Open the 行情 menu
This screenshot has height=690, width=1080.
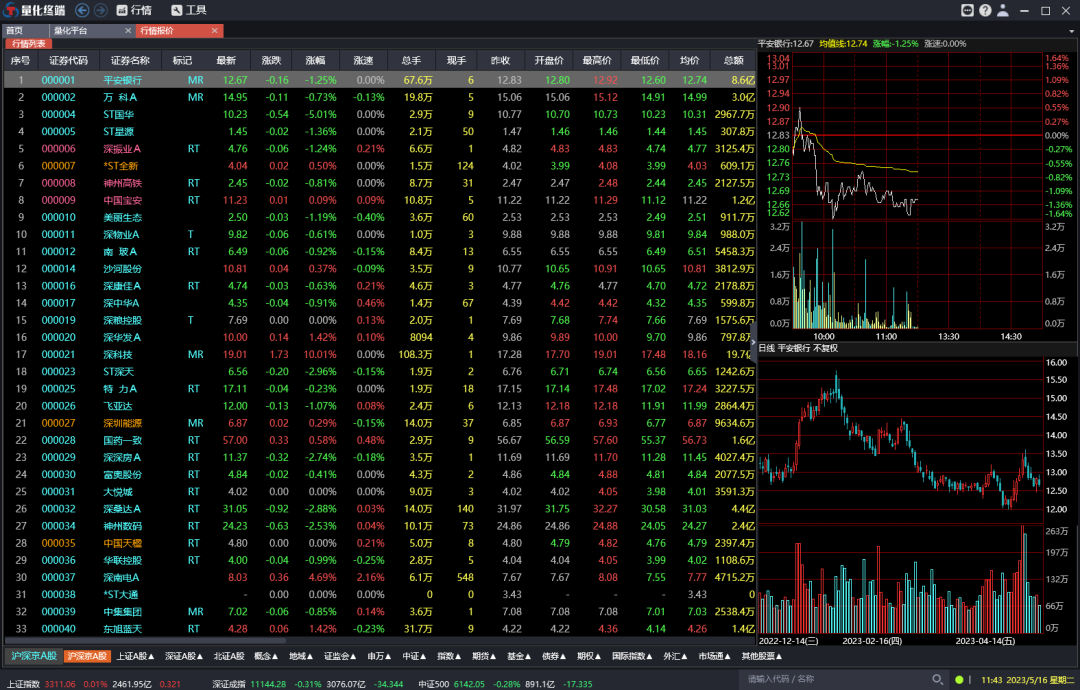135,10
